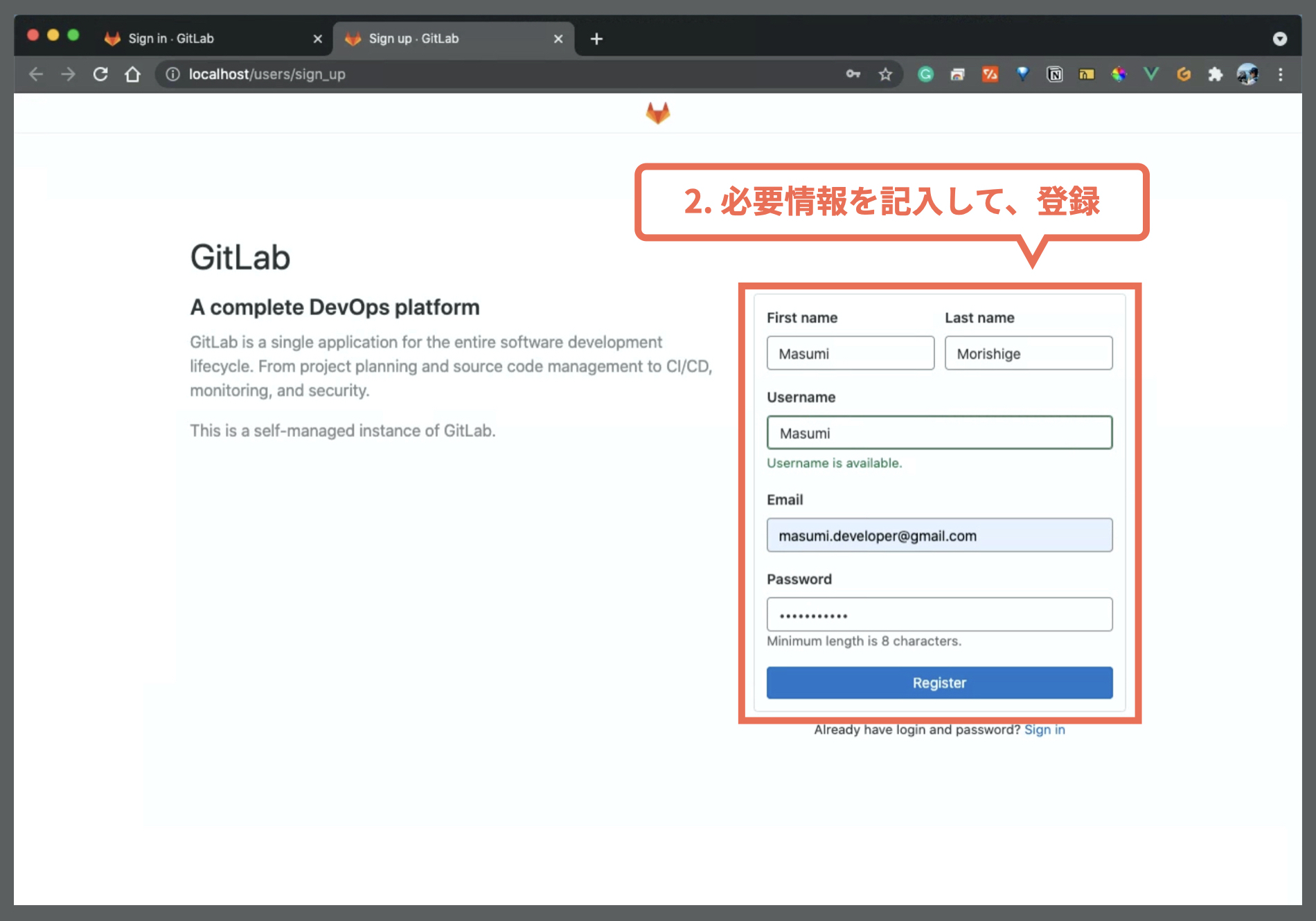
Task: Click the macOS red close window button
Action: tap(33, 35)
